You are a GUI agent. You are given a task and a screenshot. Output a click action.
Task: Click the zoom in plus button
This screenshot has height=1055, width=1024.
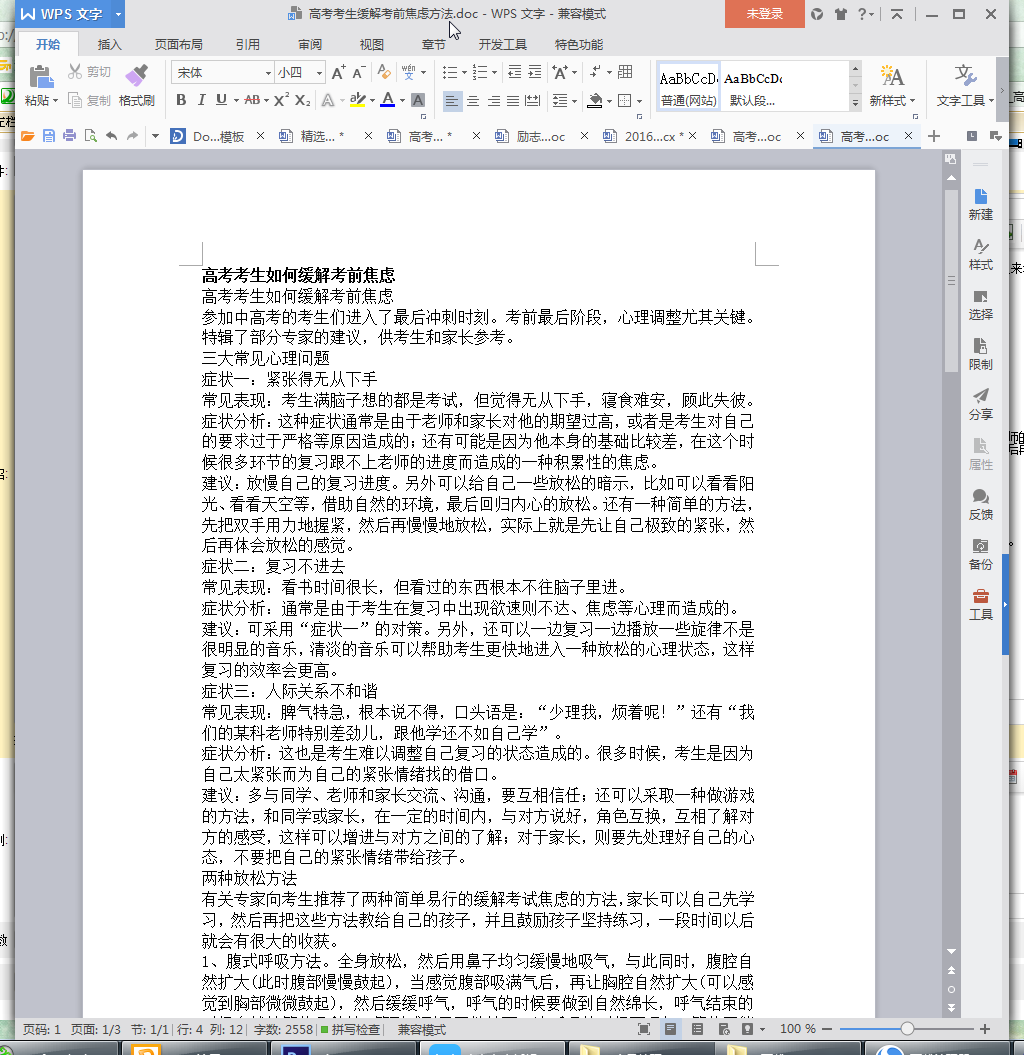tap(985, 1029)
